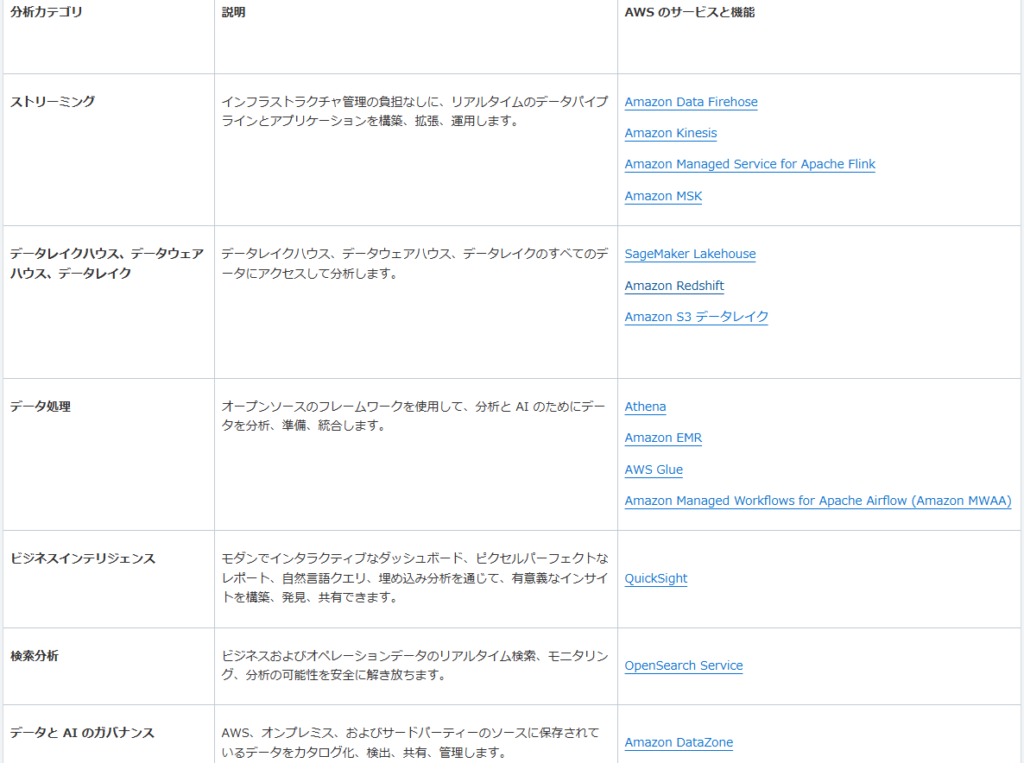Open the Amazon EMR link

[x=663, y=438]
